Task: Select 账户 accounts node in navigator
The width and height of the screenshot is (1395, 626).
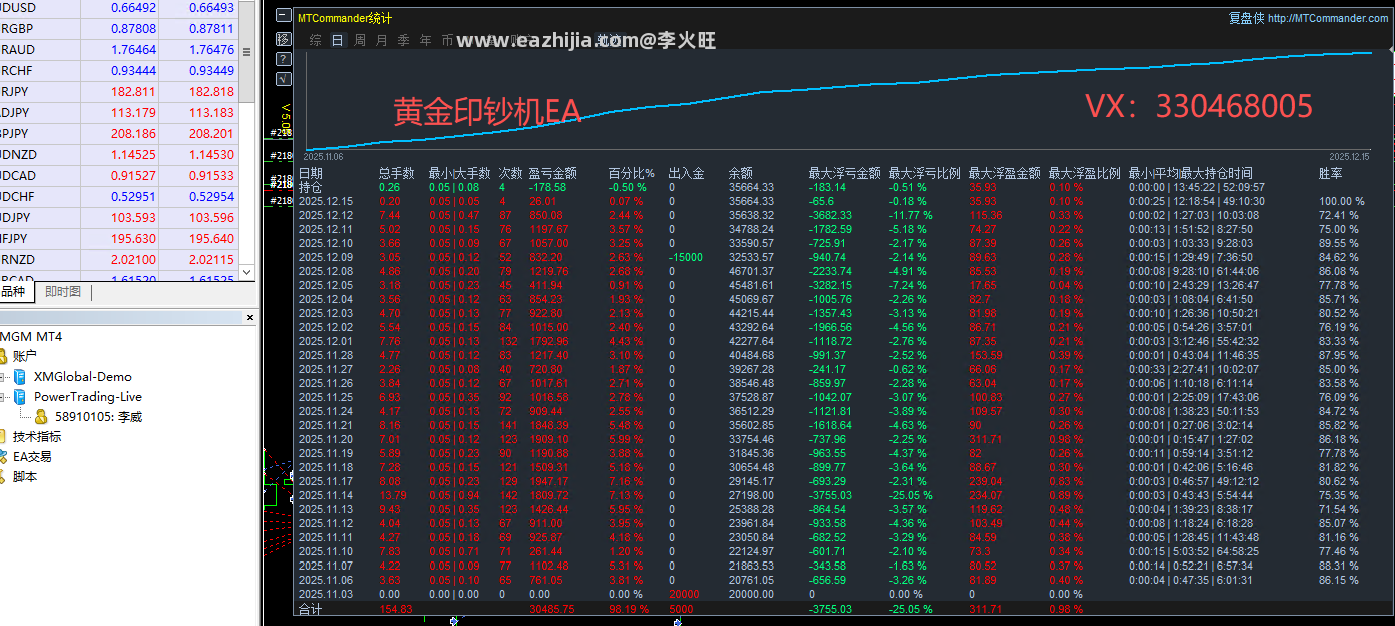Action: pos(25,356)
